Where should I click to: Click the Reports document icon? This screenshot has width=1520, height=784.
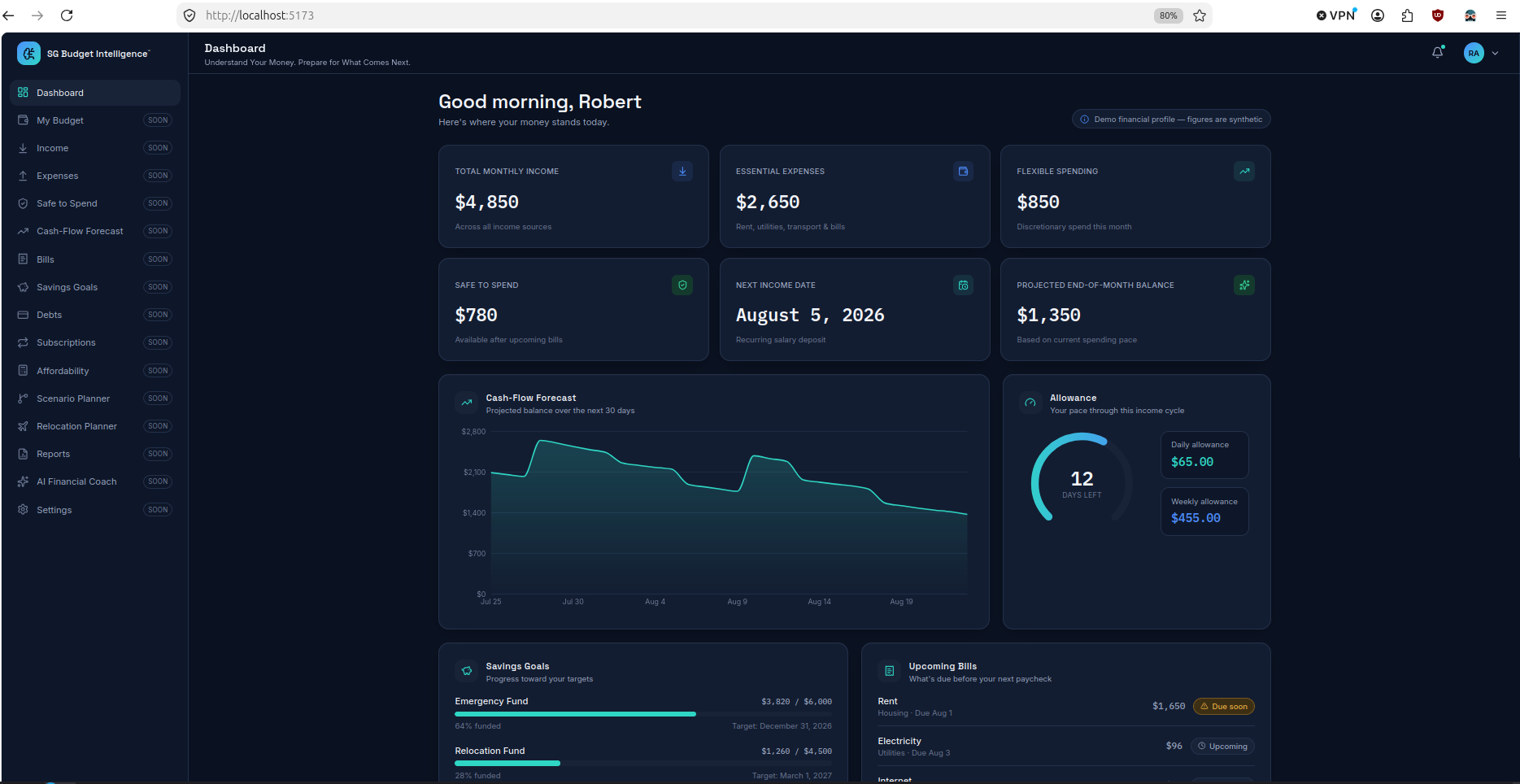(x=23, y=454)
